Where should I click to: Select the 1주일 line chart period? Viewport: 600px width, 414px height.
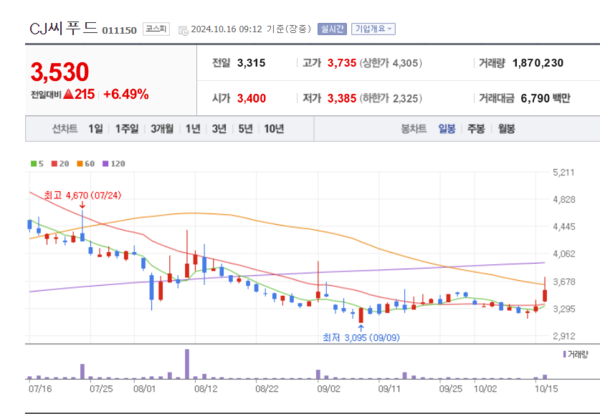127,129
